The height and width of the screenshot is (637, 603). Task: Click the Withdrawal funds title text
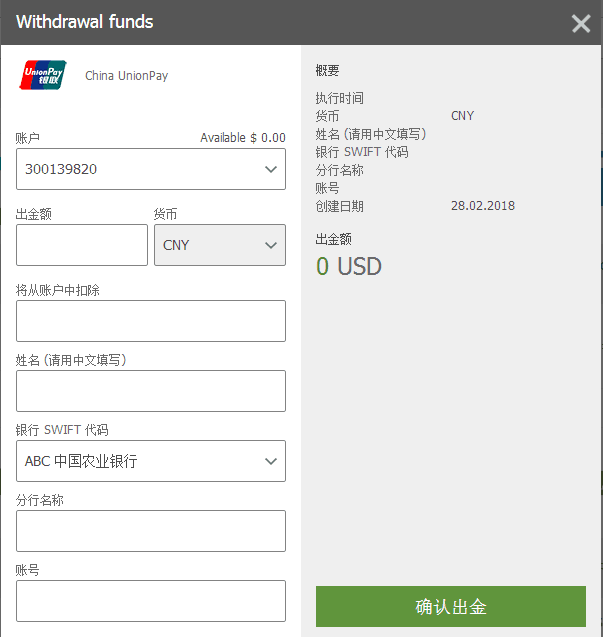coord(85,22)
